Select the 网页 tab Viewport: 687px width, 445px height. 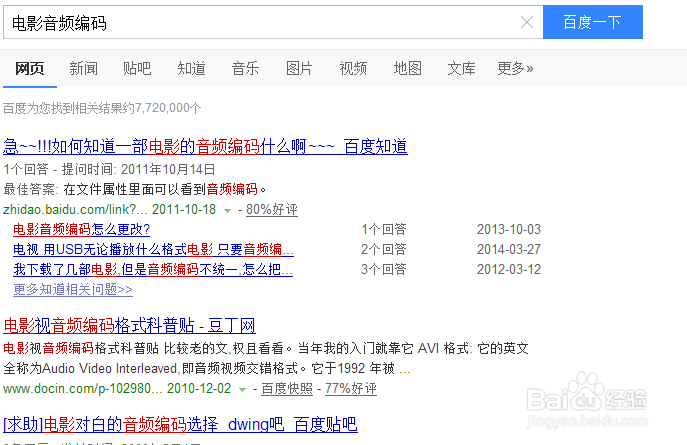[x=30, y=68]
